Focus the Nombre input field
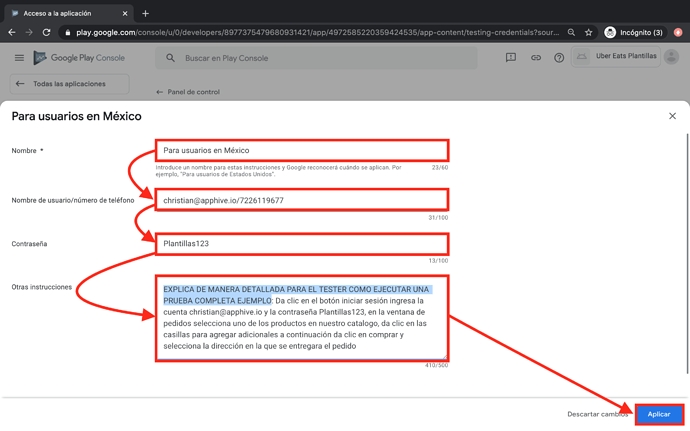Viewport: 690px width, 431px height. 301,151
